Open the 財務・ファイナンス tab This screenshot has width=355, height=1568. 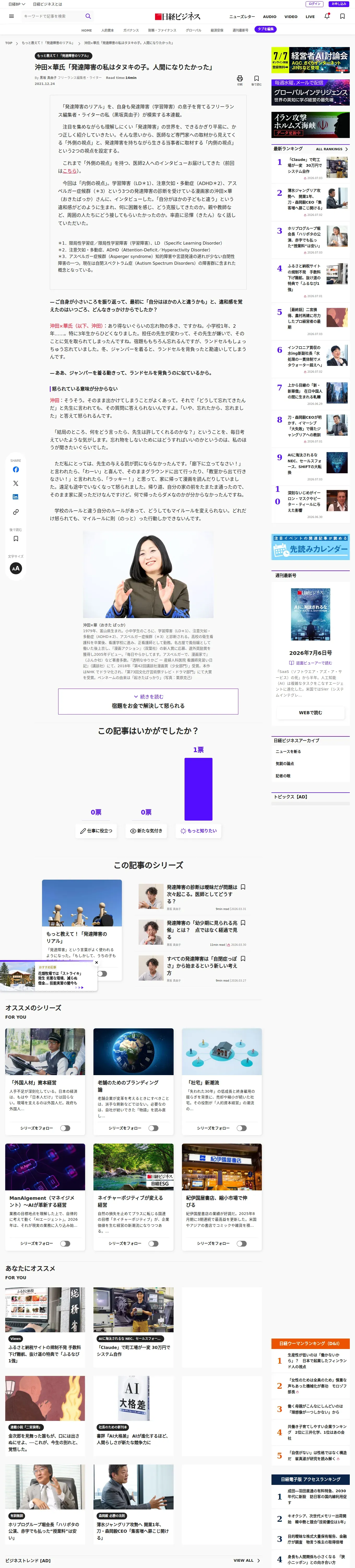click(162, 30)
